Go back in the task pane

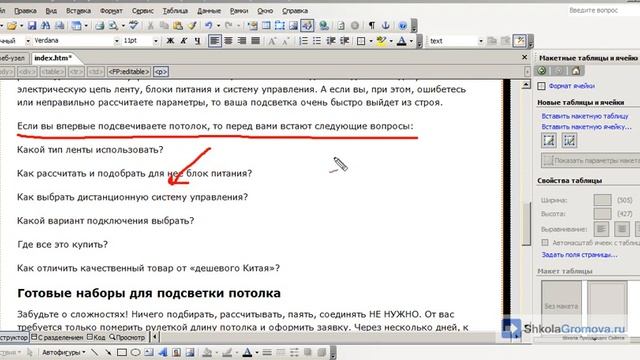click(542, 71)
